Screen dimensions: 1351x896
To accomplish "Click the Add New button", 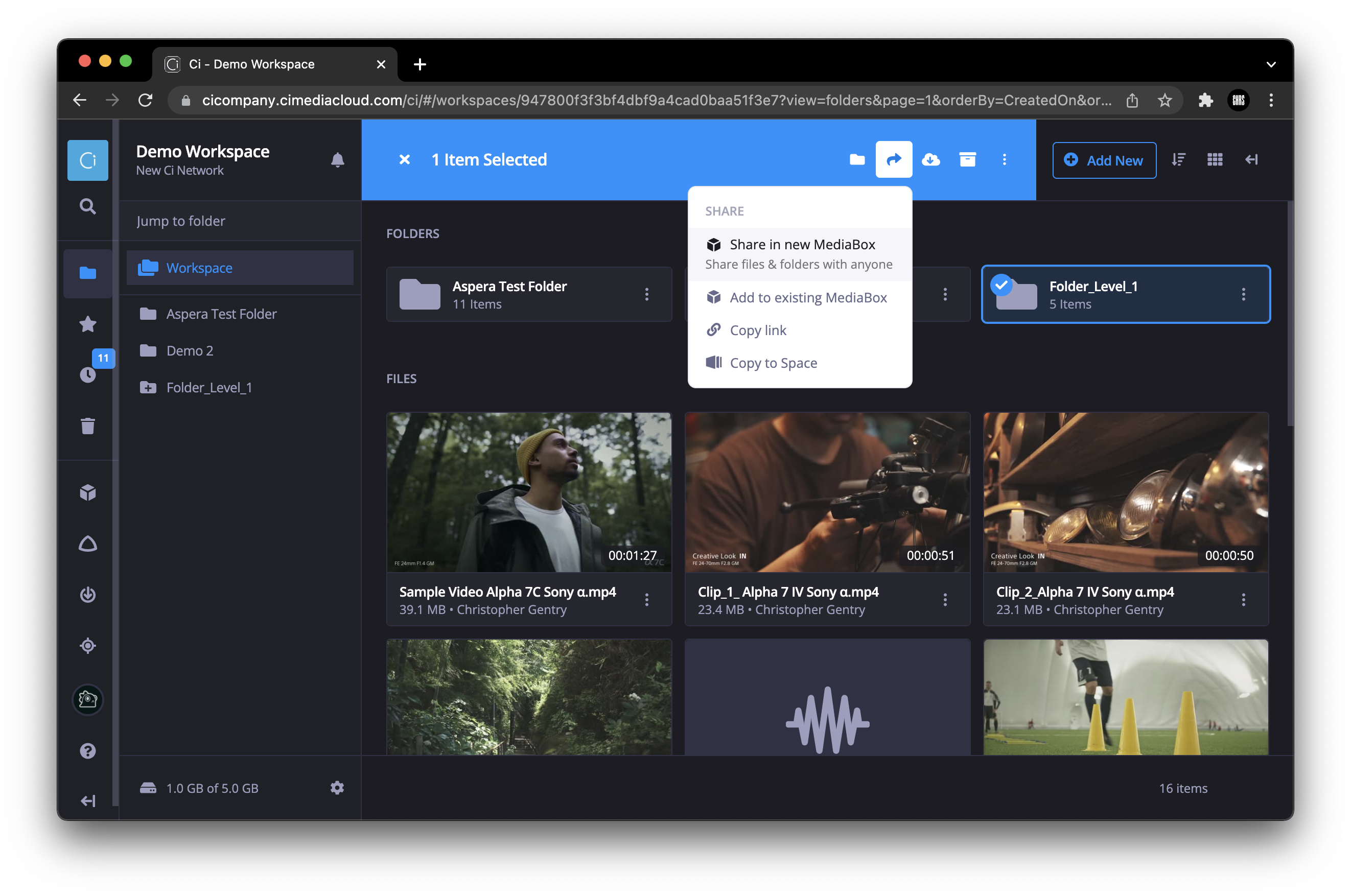I will click(x=1104, y=160).
